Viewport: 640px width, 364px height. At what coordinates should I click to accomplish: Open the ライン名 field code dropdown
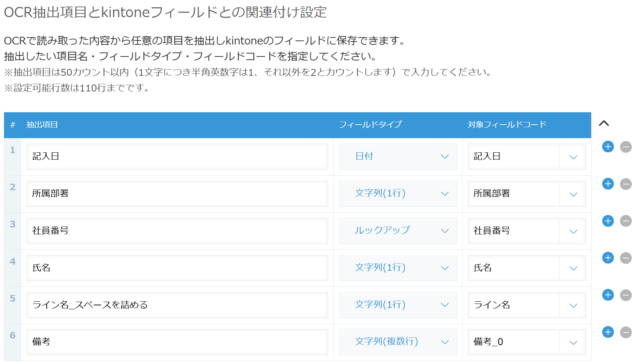click(x=527, y=305)
